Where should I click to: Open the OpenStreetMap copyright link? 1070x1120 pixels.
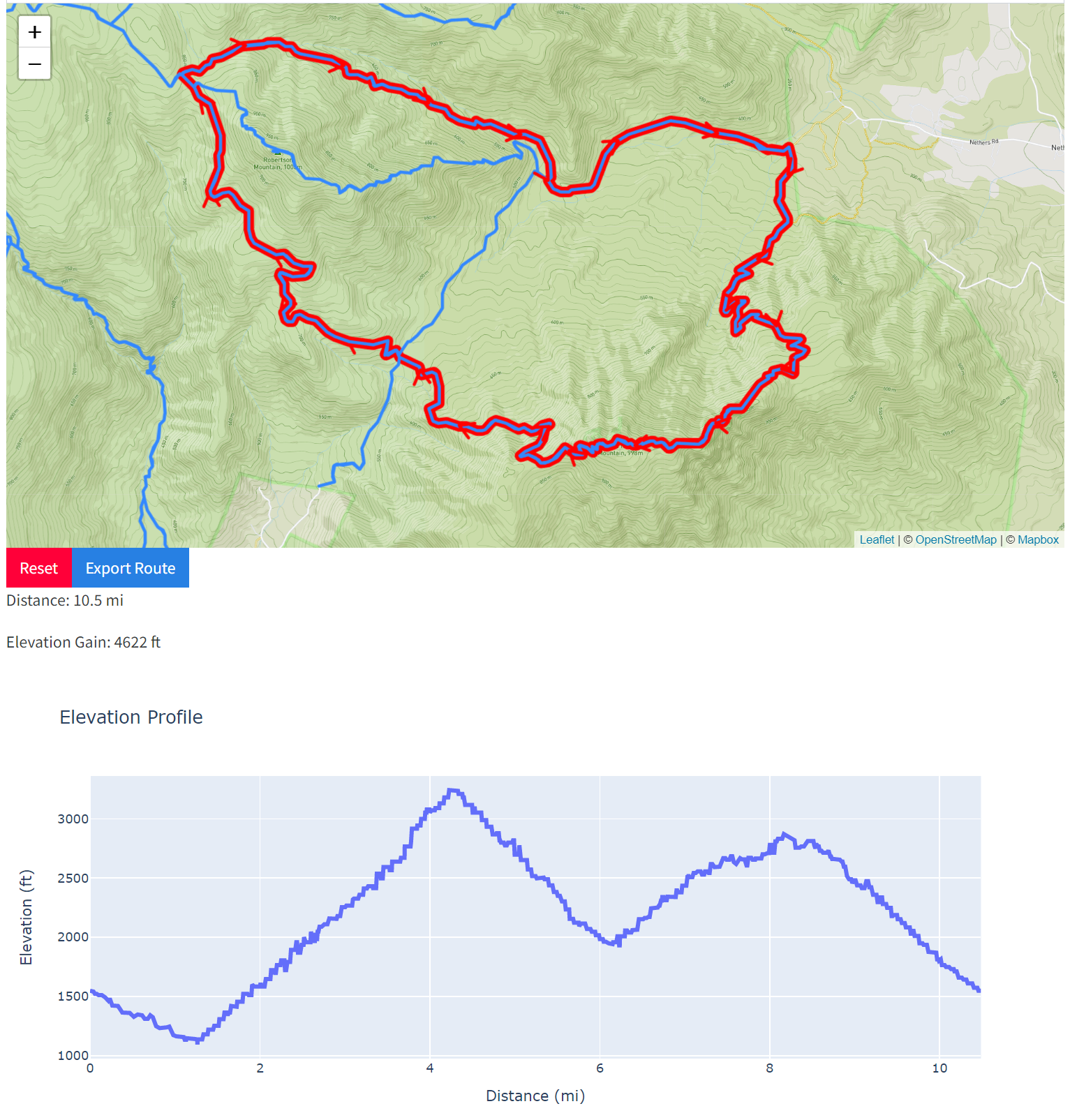pyautogui.click(x=956, y=539)
